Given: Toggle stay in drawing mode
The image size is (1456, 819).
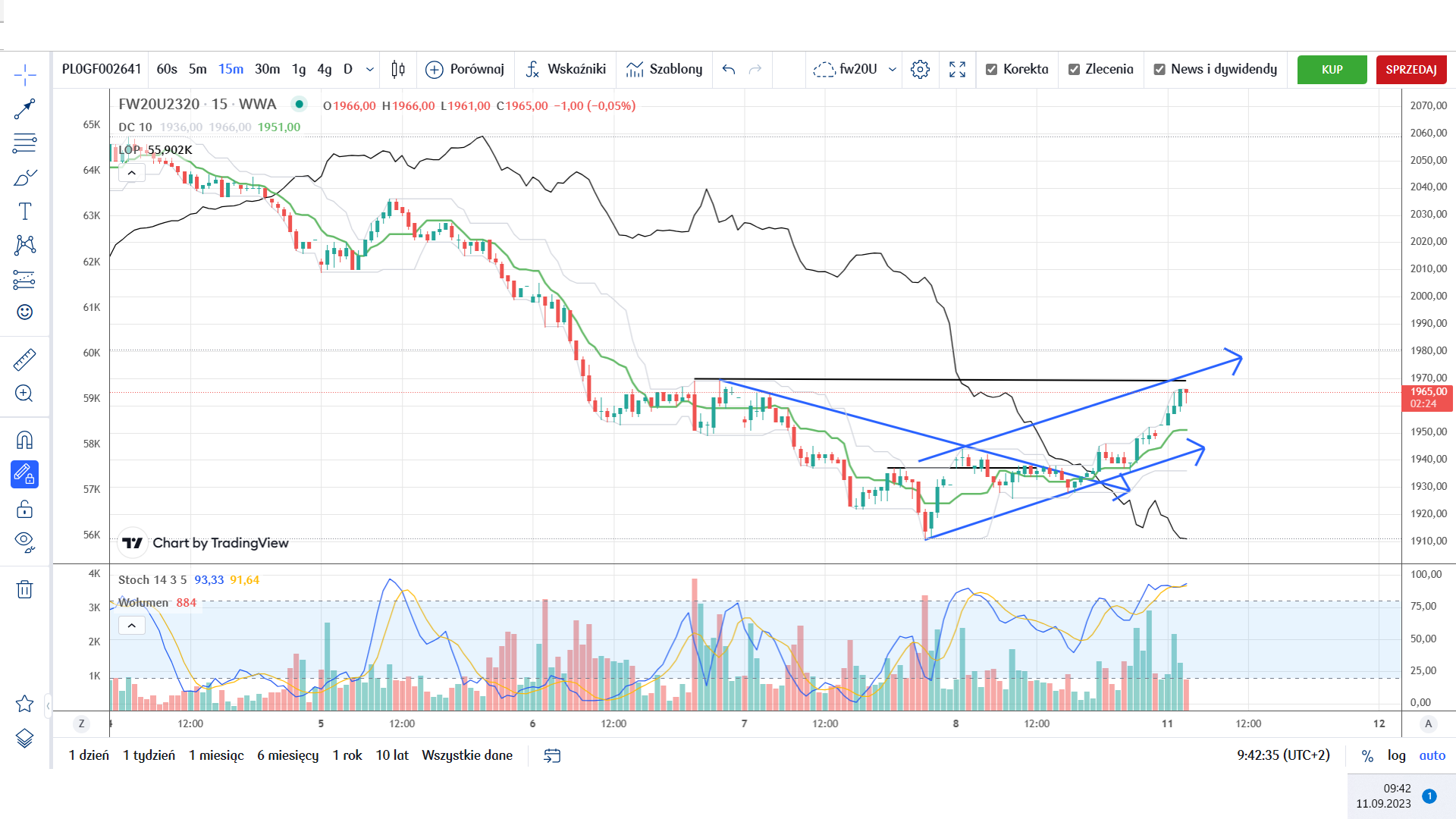Looking at the screenshot, I should (25, 475).
